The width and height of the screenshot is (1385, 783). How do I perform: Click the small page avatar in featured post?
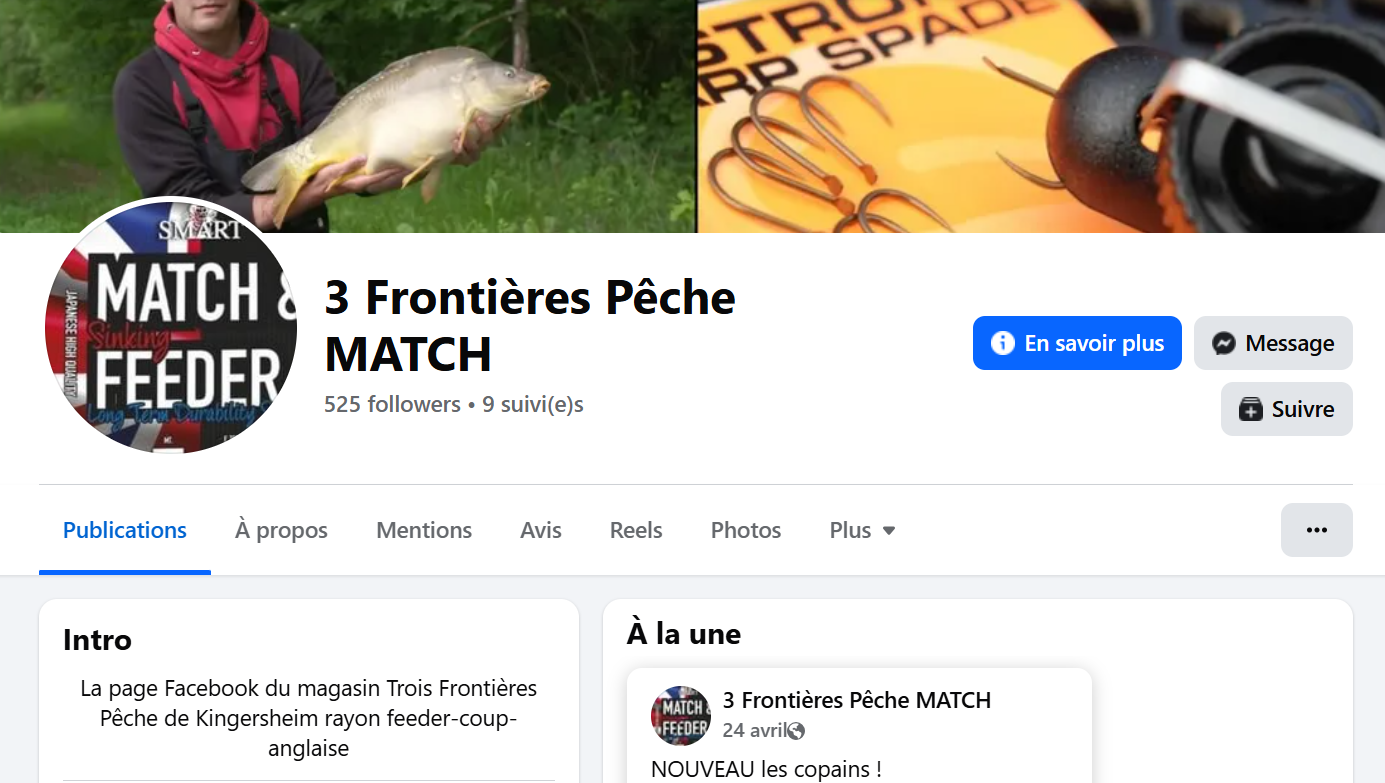(x=681, y=715)
